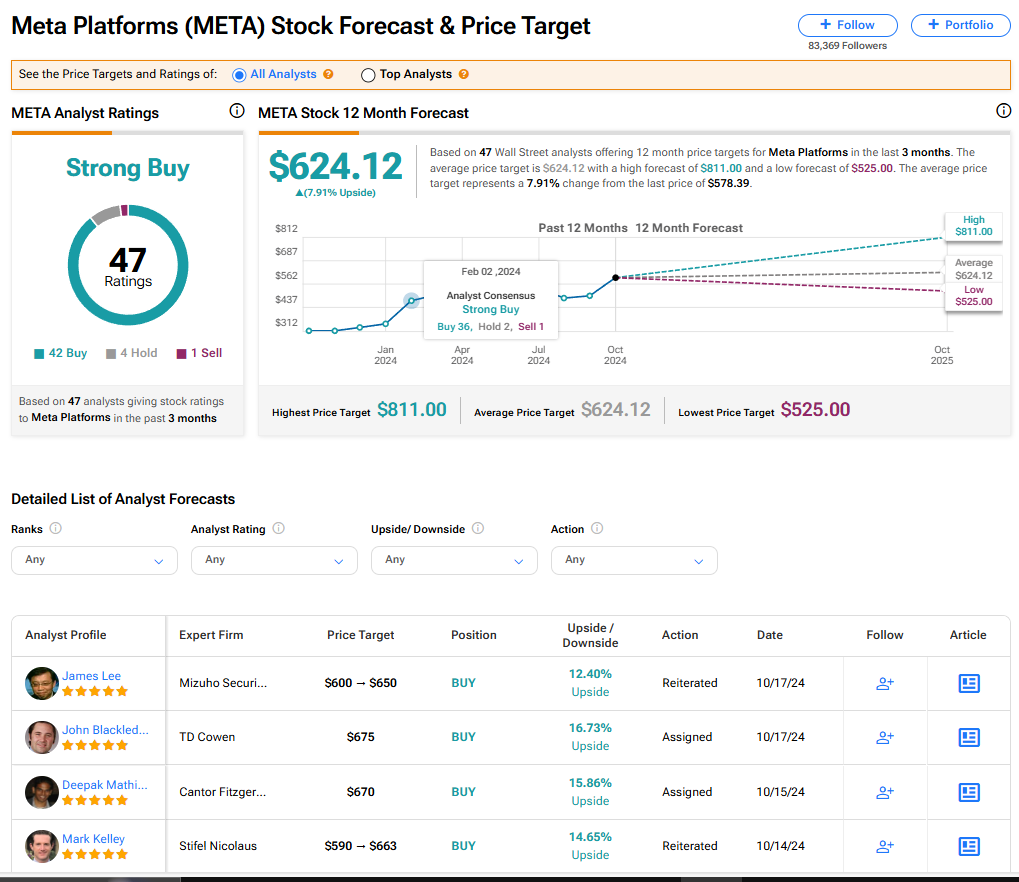Screen dimensions: 1019x882
Task: Click Mark Kelley's profile photo
Action: pyautogui.click(x=42, y=846)
